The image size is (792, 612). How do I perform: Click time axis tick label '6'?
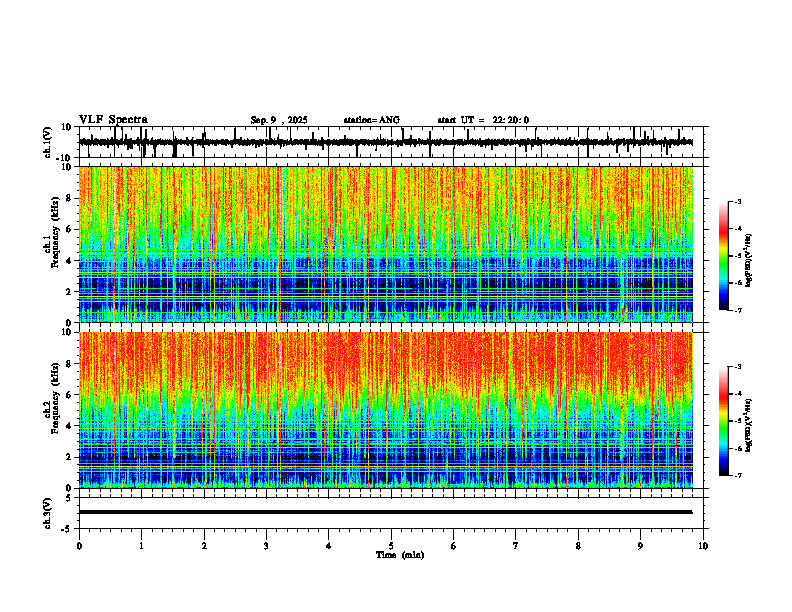pyautogui.click(x=454, y=546)
